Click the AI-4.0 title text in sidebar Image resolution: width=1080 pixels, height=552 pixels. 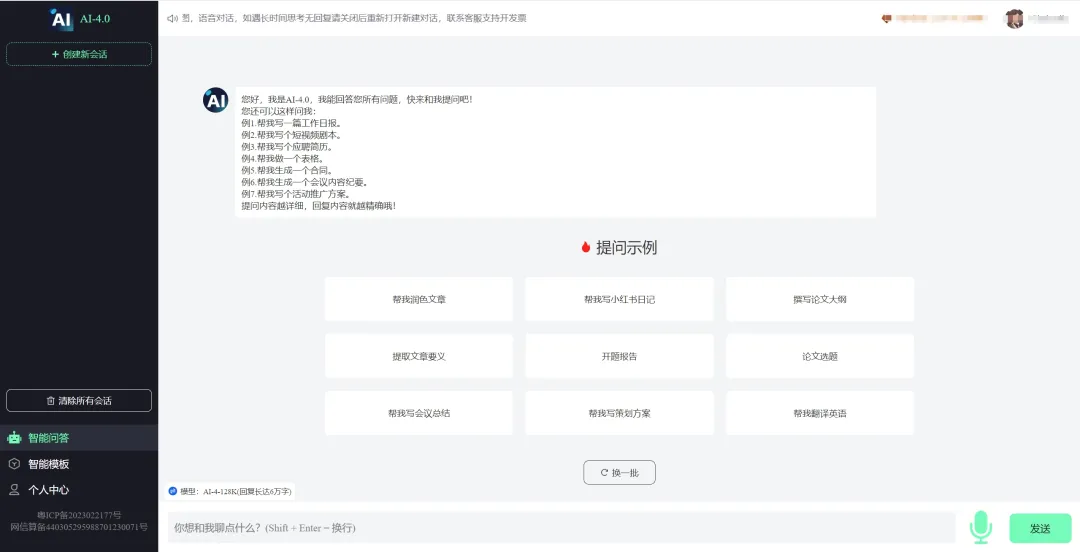click(x=95, y=19)
